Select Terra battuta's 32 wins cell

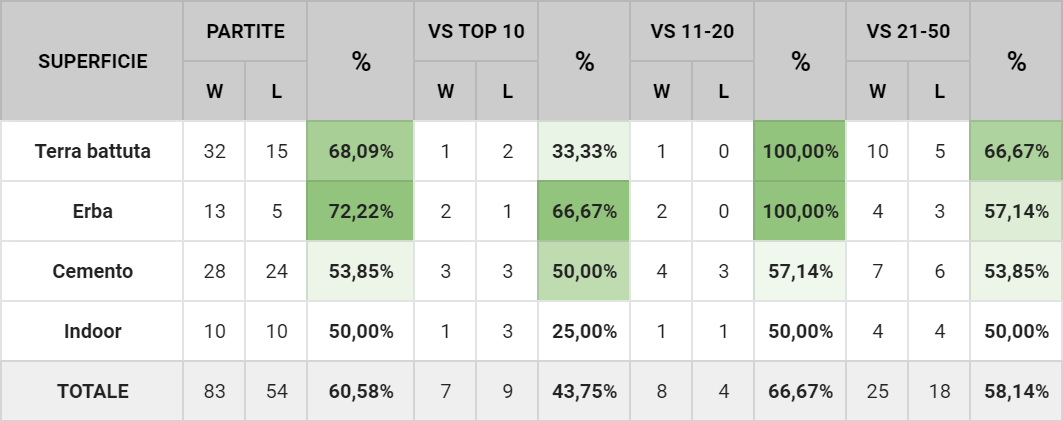click(214, 152)
